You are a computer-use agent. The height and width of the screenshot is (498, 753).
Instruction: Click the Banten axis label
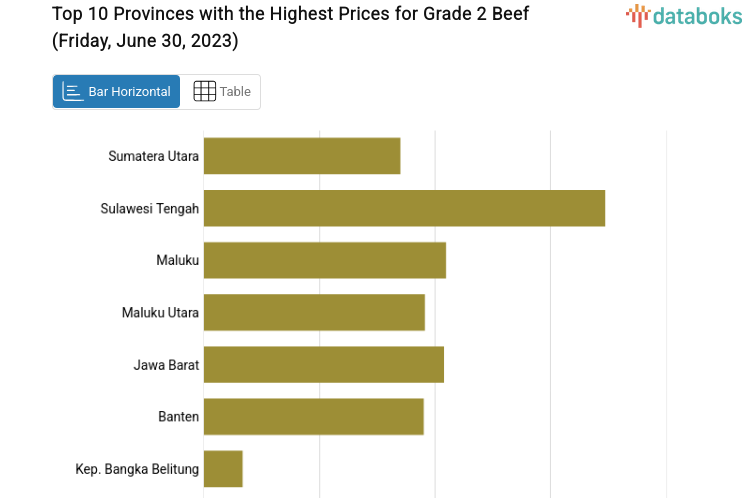tap(178, 416)
